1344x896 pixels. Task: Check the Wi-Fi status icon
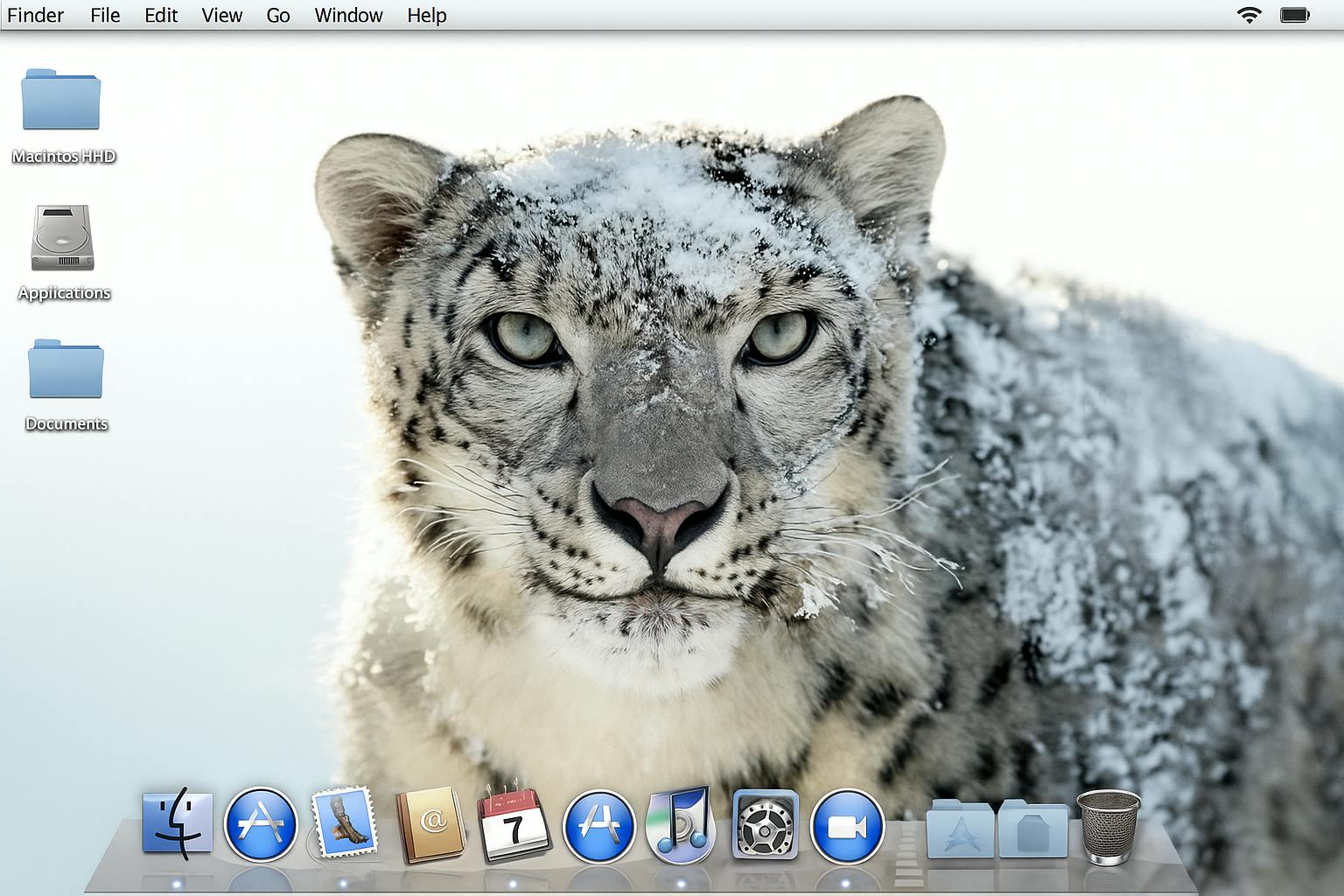(x=1249, y=15)
